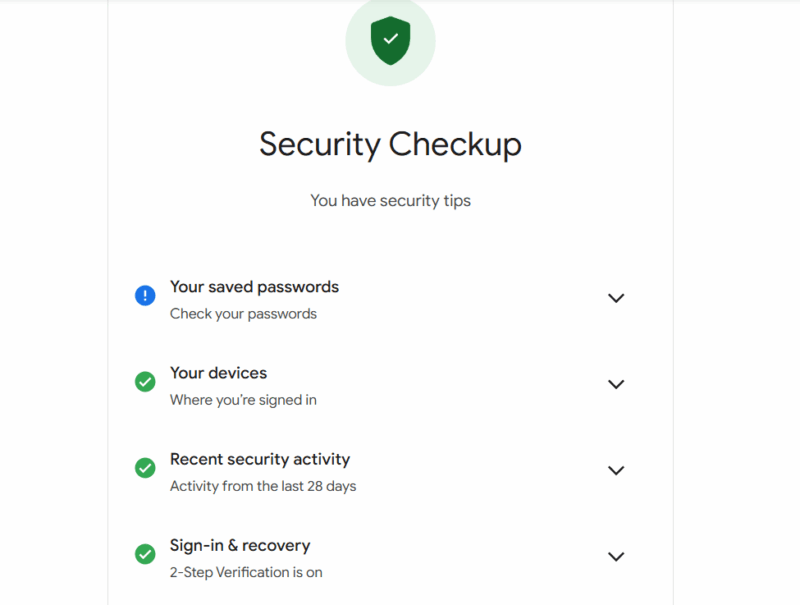
Task: Click Where you're signed in text
Action: pos(243,399)
